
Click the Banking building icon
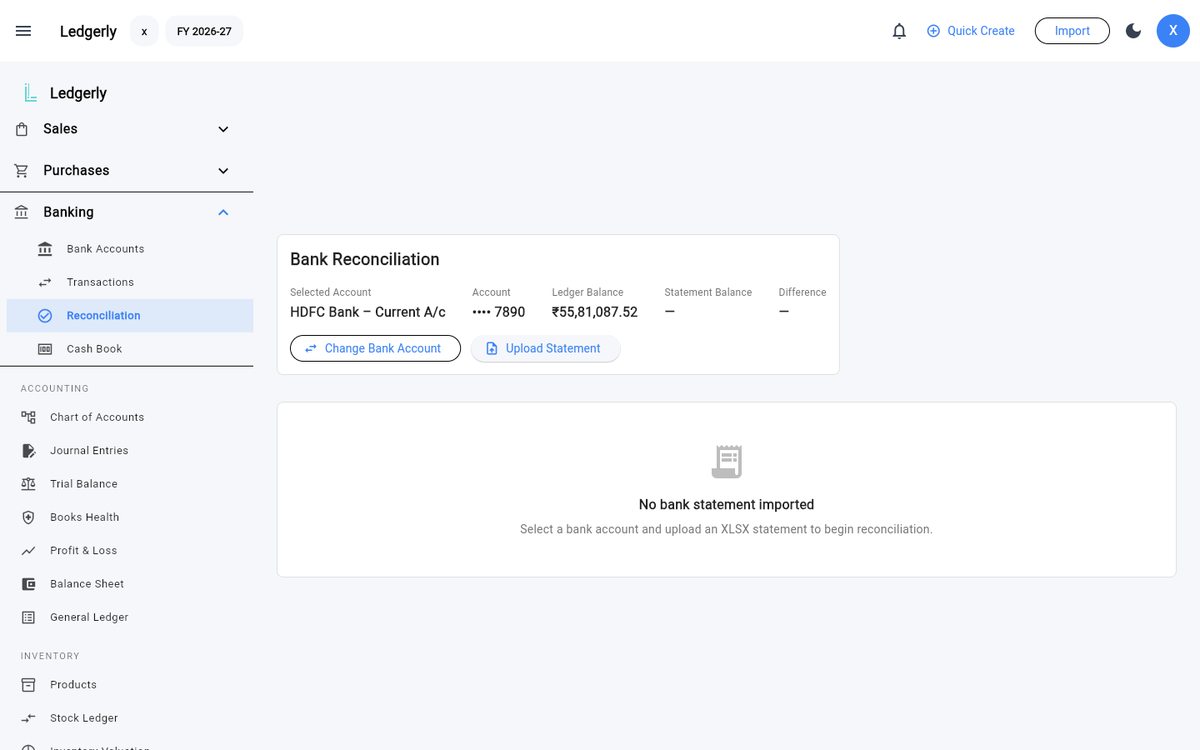click(22, 212)
